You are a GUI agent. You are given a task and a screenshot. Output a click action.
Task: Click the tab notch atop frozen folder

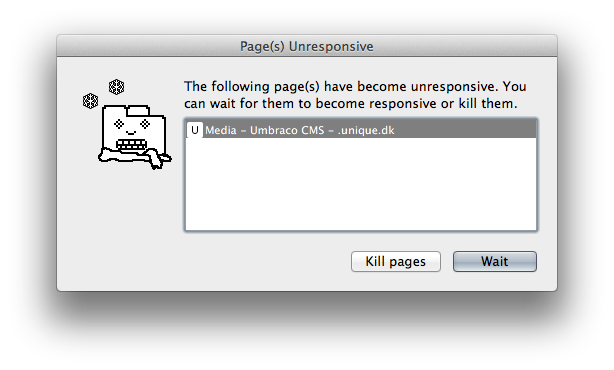click(x=138, y=110)
